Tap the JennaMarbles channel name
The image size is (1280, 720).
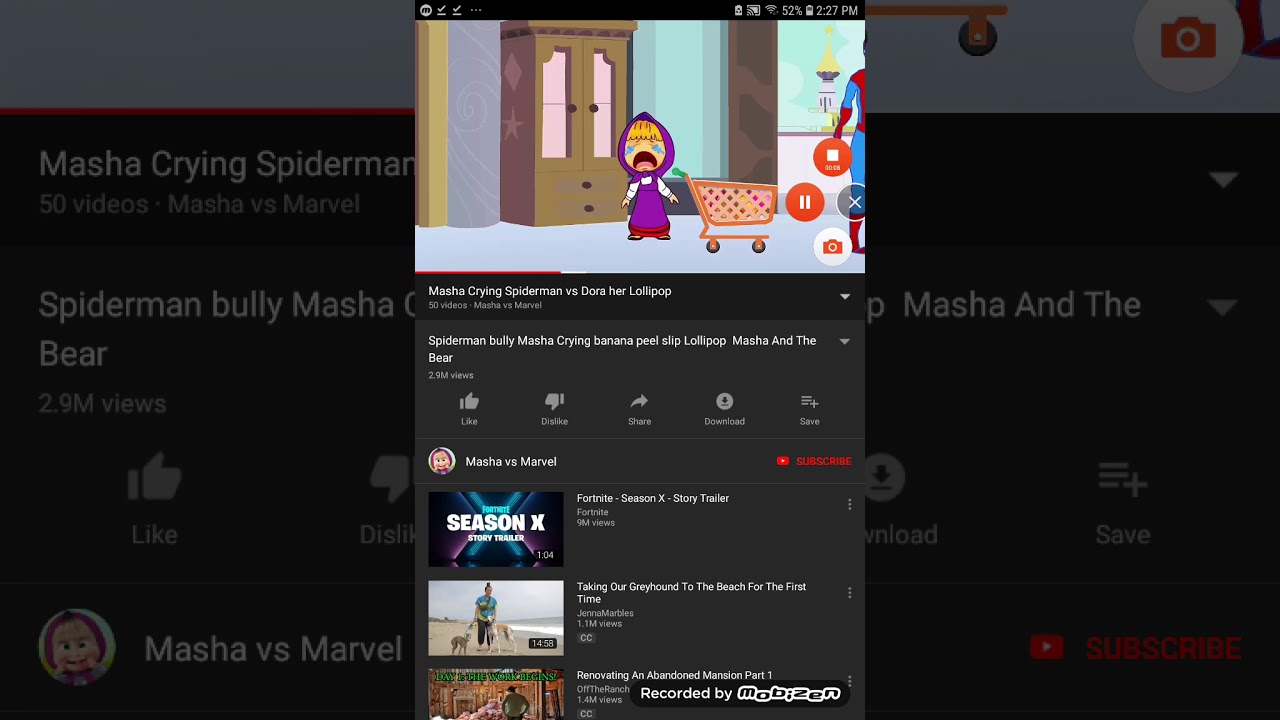point(605,613)
